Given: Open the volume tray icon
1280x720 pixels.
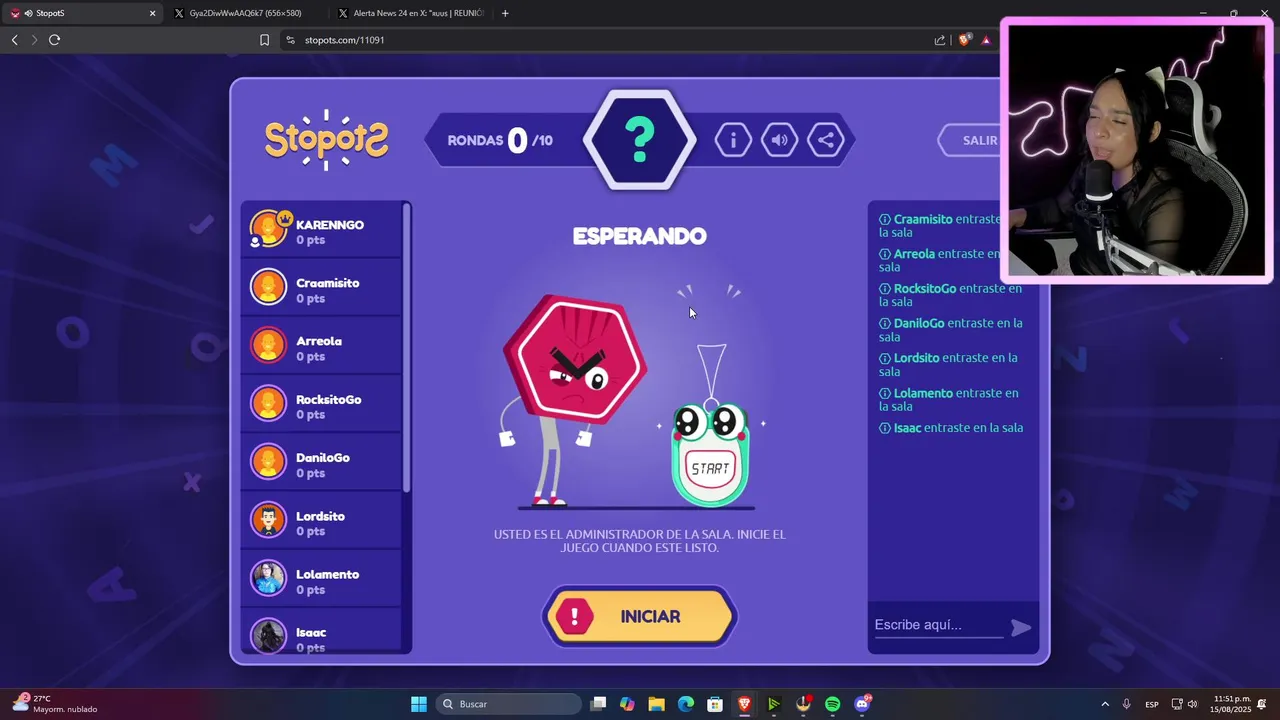Looking at the screenshot, I should click(x=1192, y=704).
